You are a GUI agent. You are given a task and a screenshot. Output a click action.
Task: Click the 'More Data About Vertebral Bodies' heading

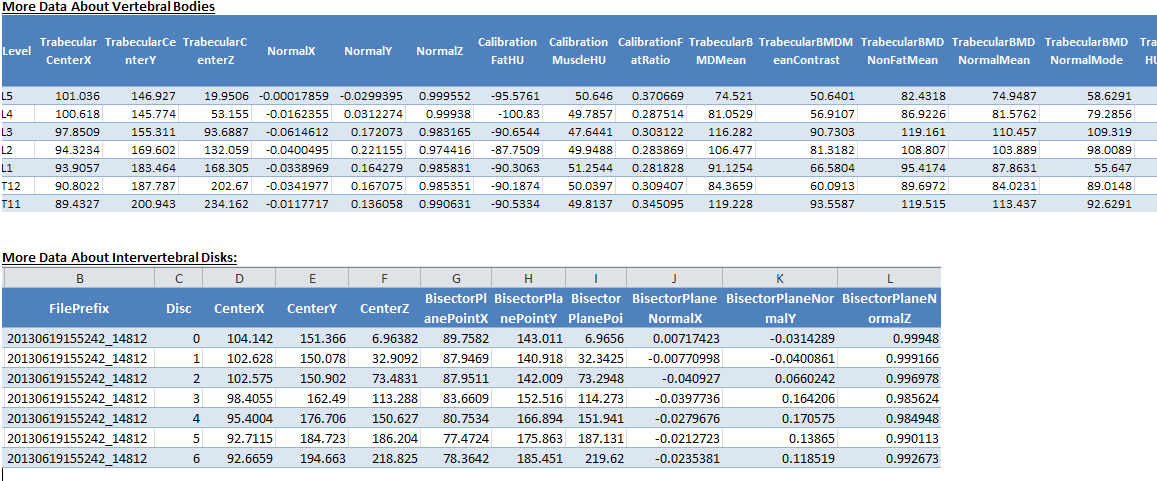tap(108, 7)
